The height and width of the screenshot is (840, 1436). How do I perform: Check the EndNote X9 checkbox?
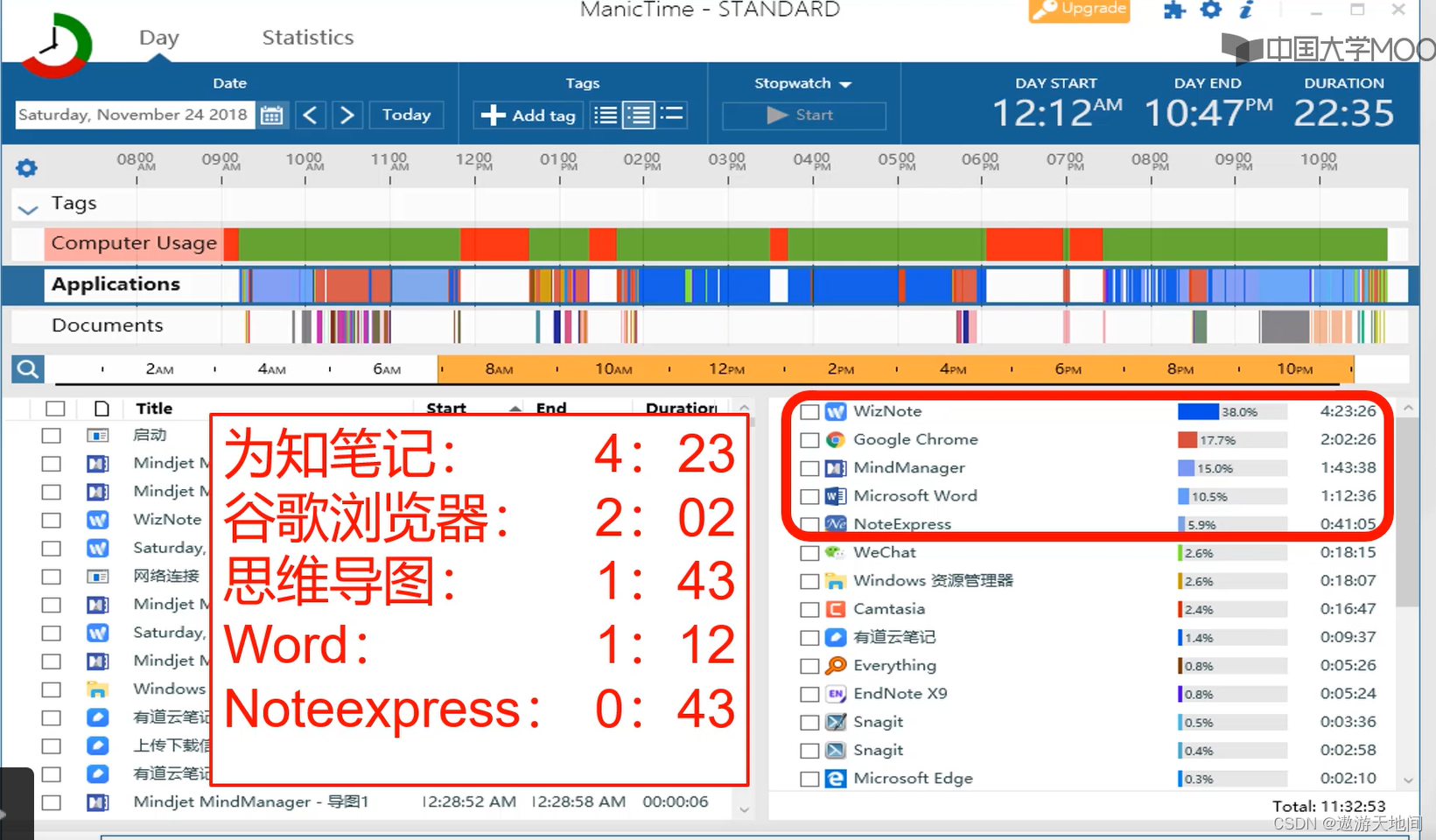point(809,695)
